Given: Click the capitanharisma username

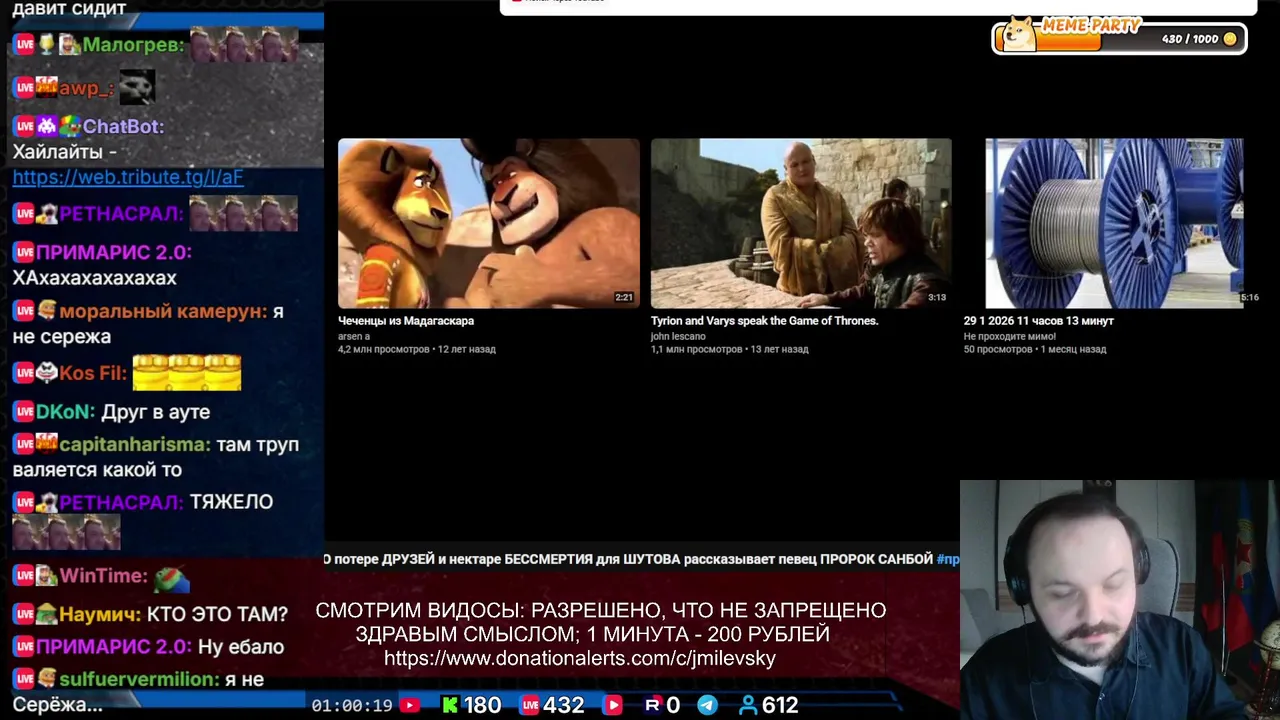Looking at the screenshot, I should (135, 444).
